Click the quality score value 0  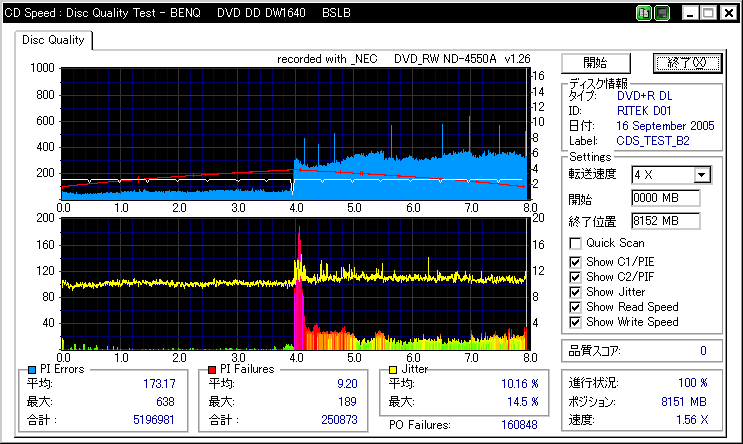[703, 351]
